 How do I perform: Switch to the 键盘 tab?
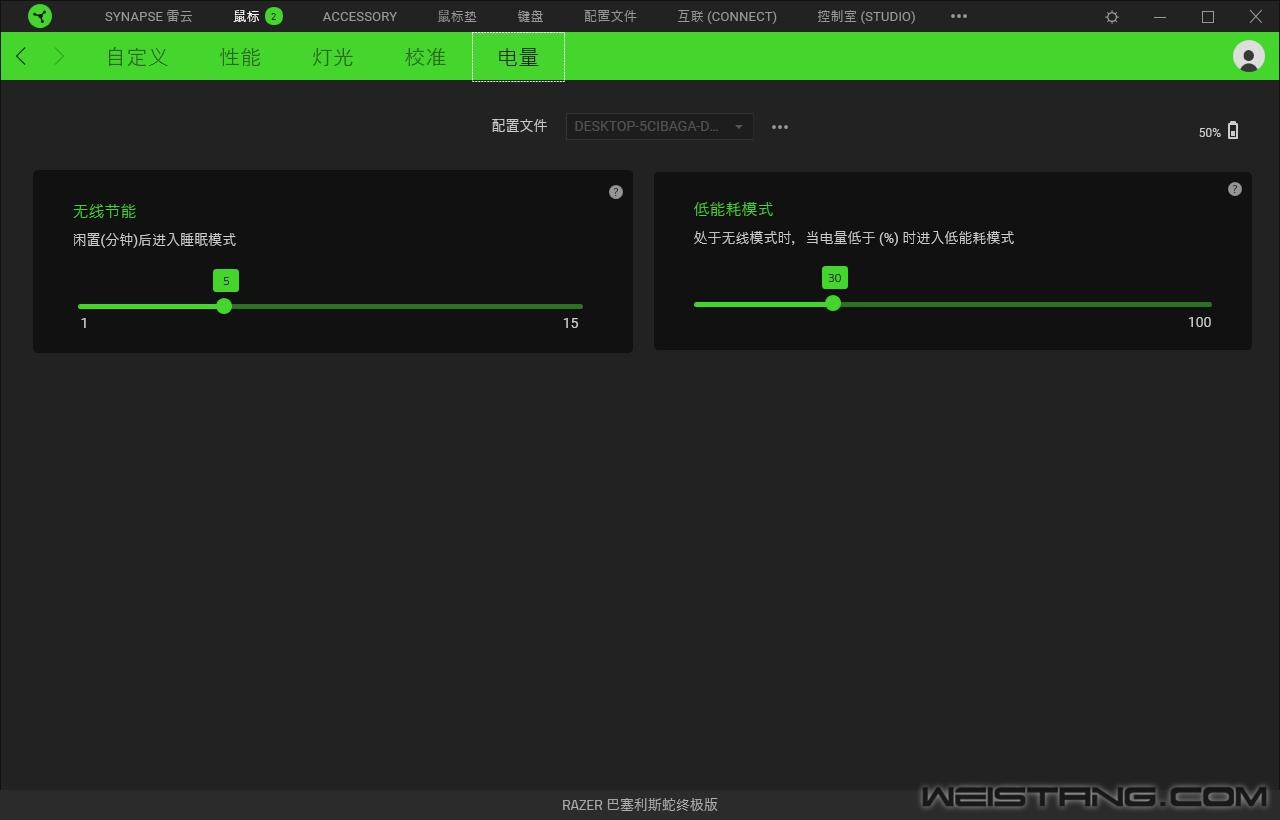tap(531, 16)
